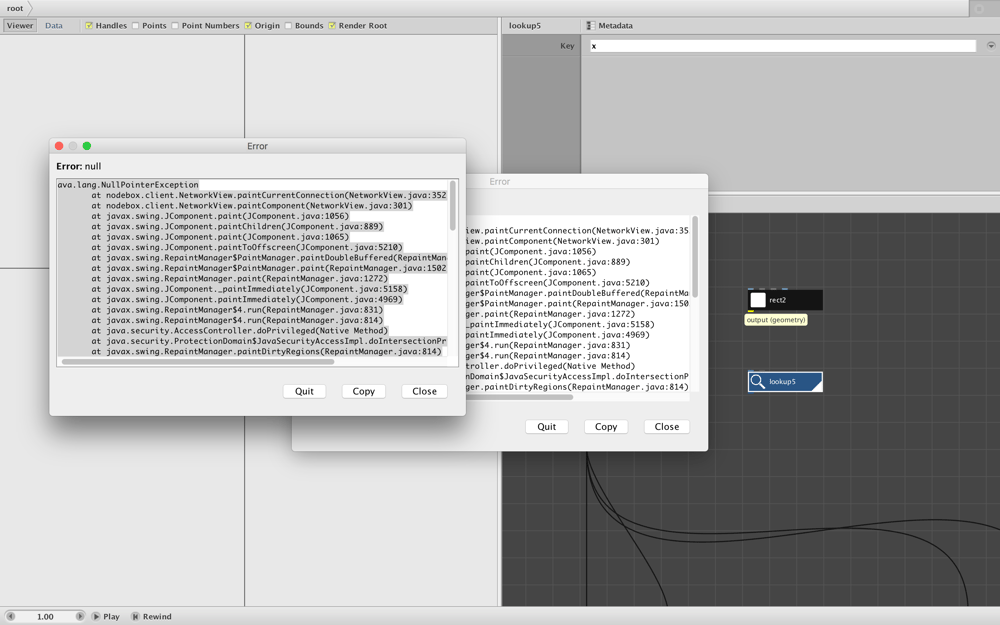Increase the frame number with the right arrow
1000x625 pixels.
click(x=80, y=616)
